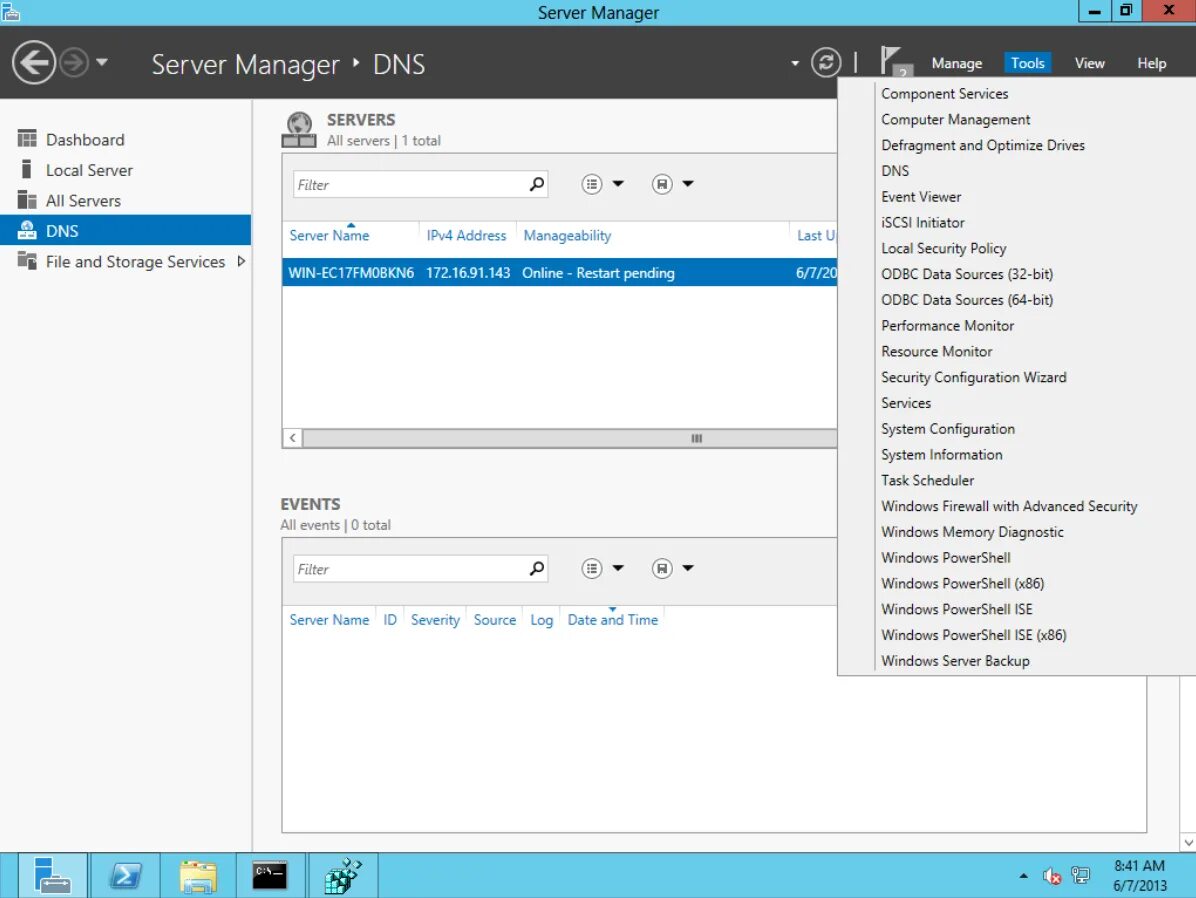Open the View menu
Screen dimensions: 1196x898
[x=1088, y=63]
